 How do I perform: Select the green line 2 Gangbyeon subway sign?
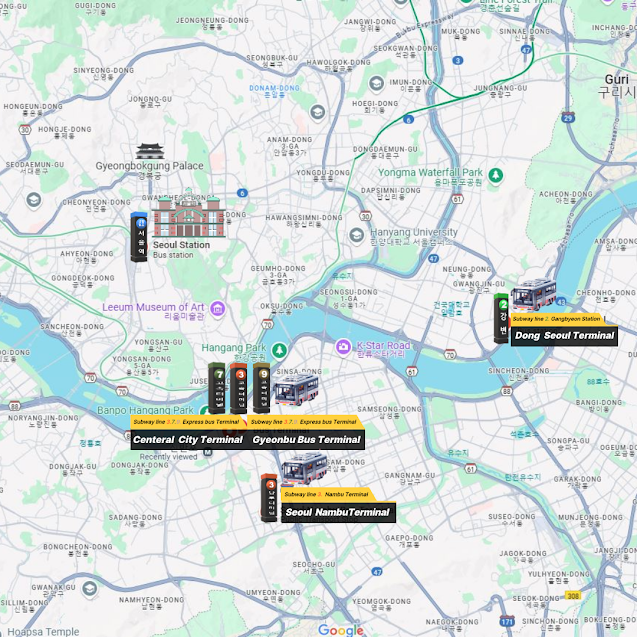[x=502, y=319]
